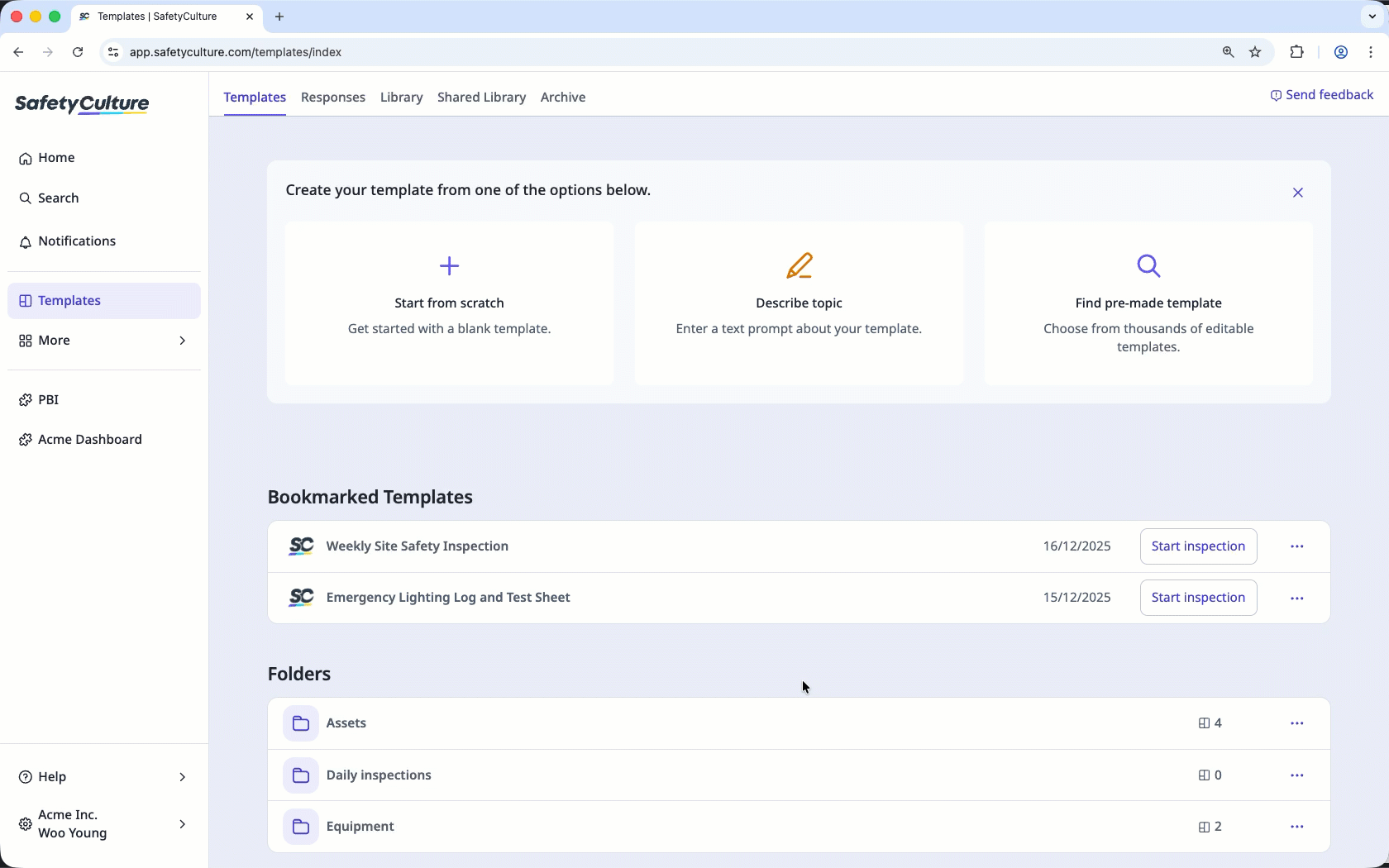
Task: Reload the page in browser
Action: click(x=78, y=52)
